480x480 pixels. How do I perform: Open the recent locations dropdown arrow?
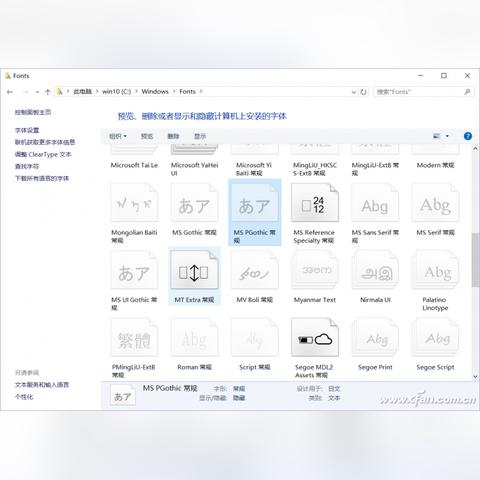[37, 92]
